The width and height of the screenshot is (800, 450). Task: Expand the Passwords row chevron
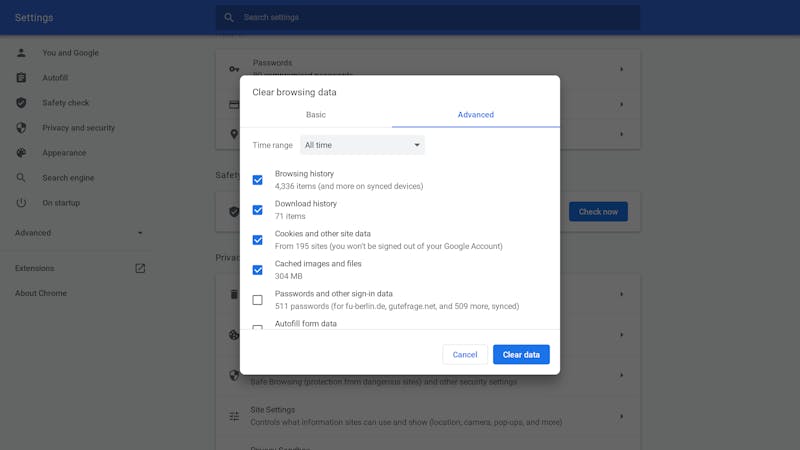pos(621,69)
